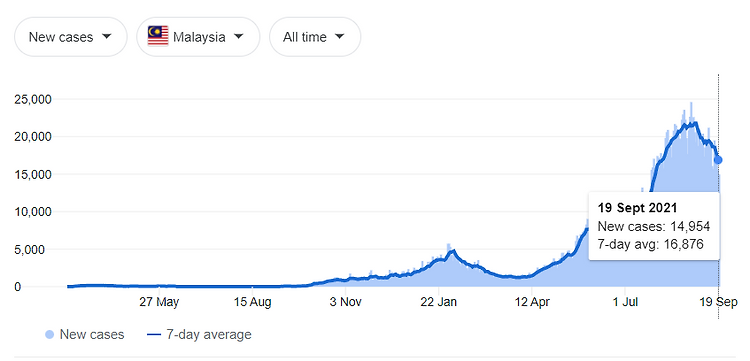750x361 pixels.
Task: Click the Malaysia flag icon
Action: 158,36
